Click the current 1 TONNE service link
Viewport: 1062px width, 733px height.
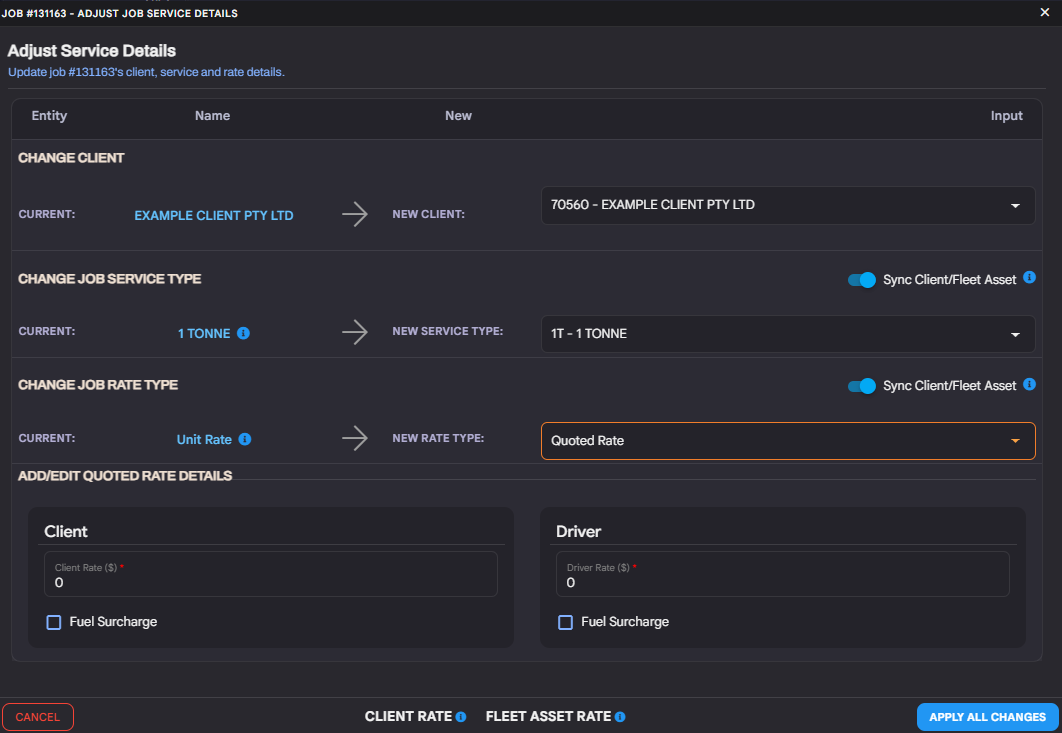[x=204, y=333]
